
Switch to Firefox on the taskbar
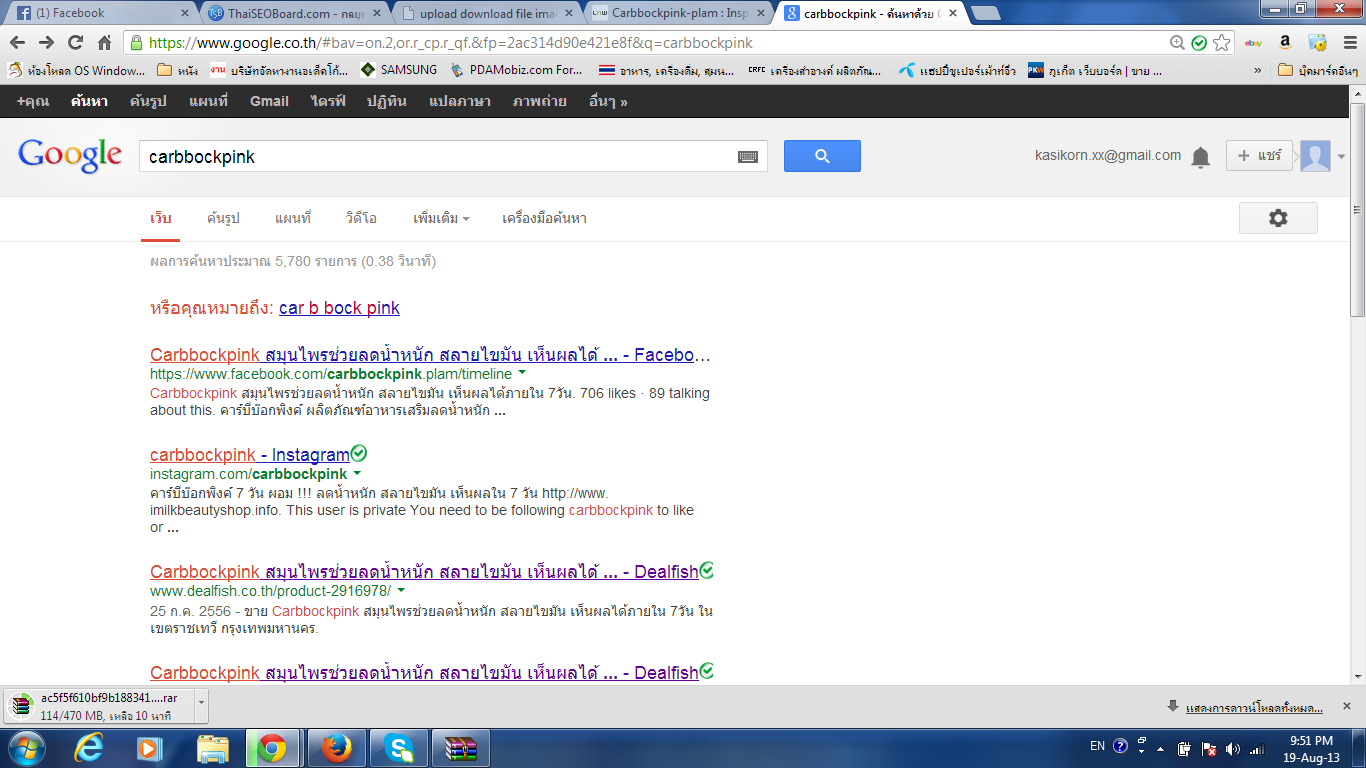click(x=337, y=747)
